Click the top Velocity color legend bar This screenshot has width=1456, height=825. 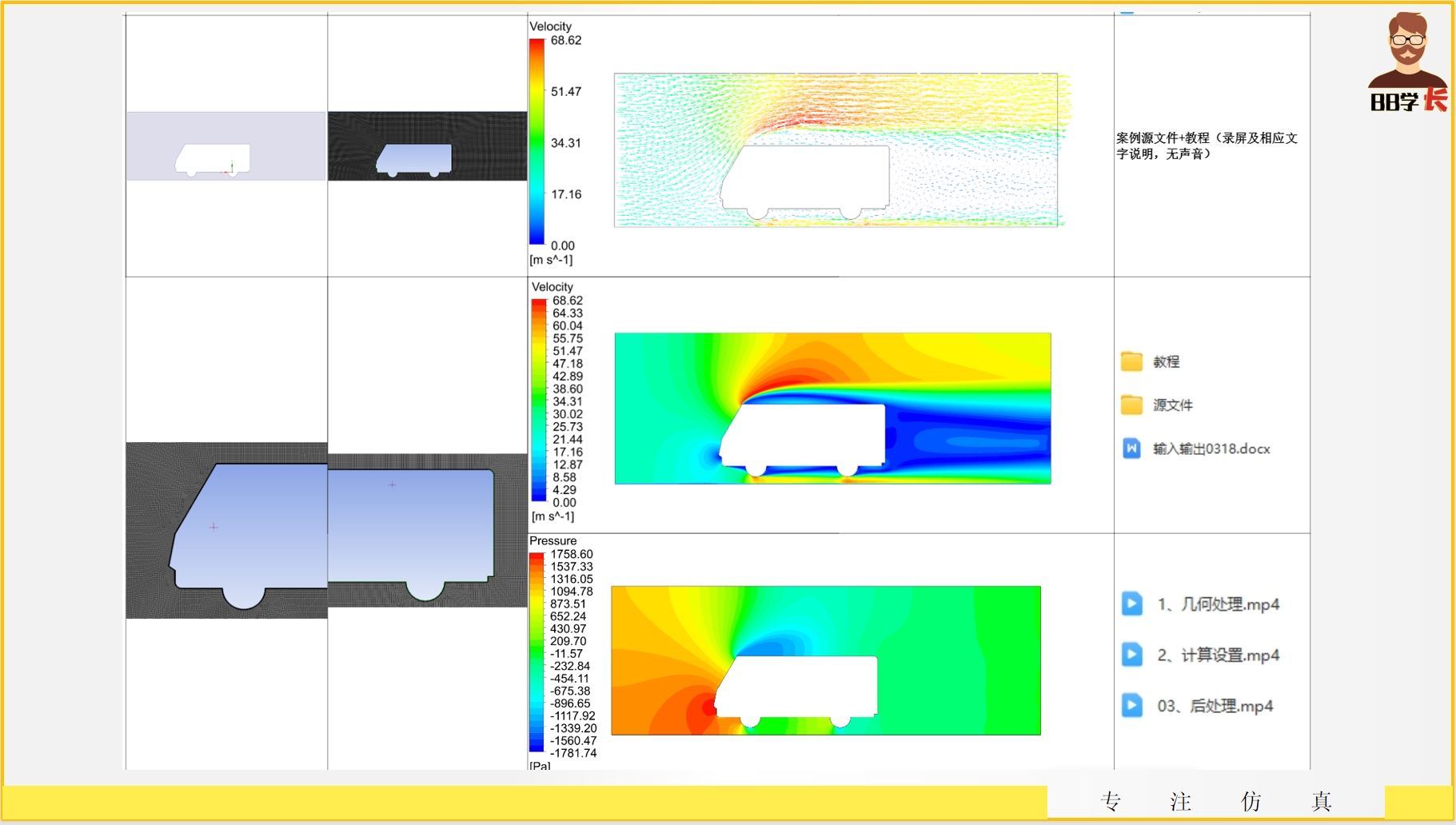537,141
